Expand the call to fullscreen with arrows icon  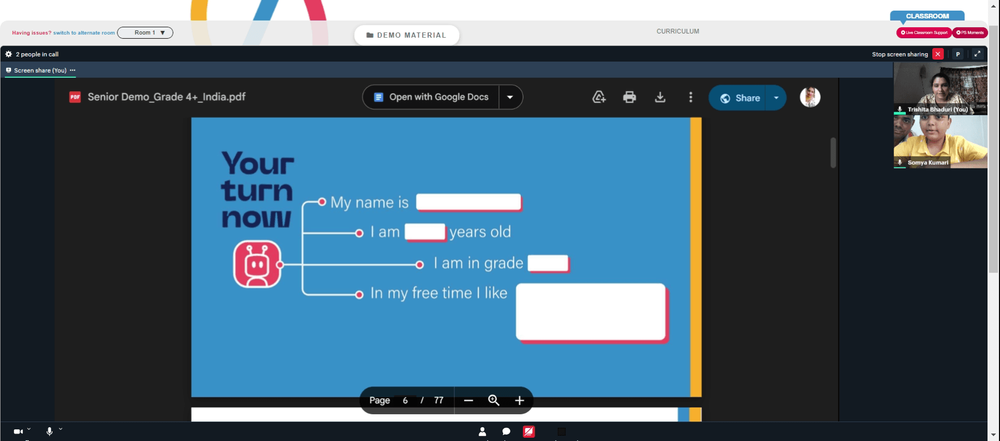pos(977,54)
